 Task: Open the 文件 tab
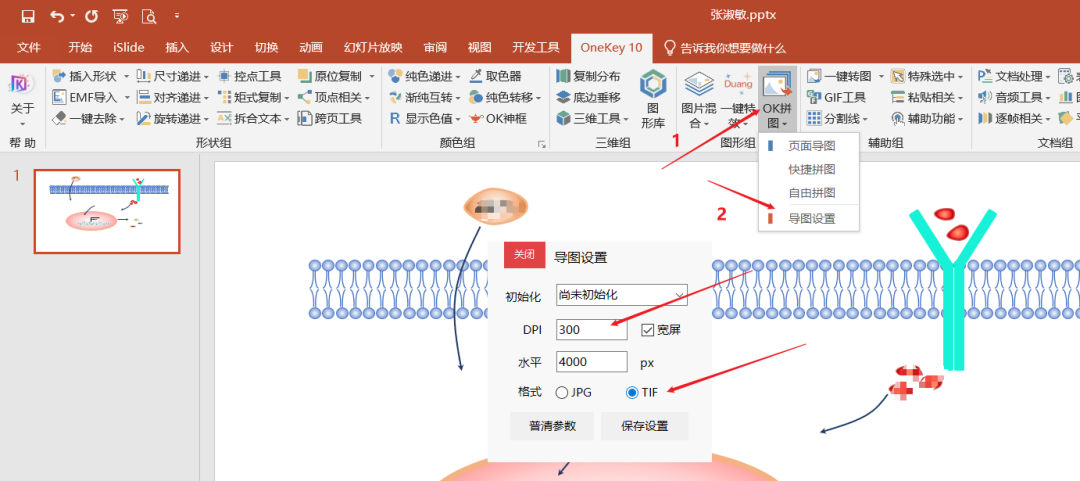29,48
